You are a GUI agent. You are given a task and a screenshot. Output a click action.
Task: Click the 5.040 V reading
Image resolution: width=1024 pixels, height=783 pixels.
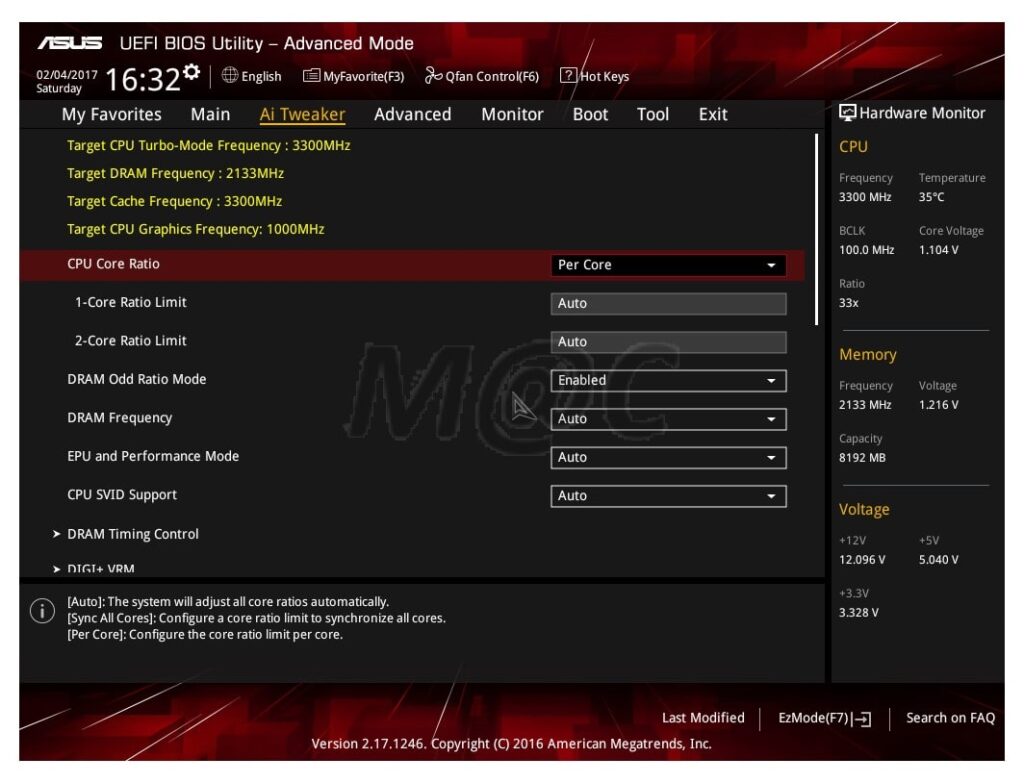coord(938,560)
